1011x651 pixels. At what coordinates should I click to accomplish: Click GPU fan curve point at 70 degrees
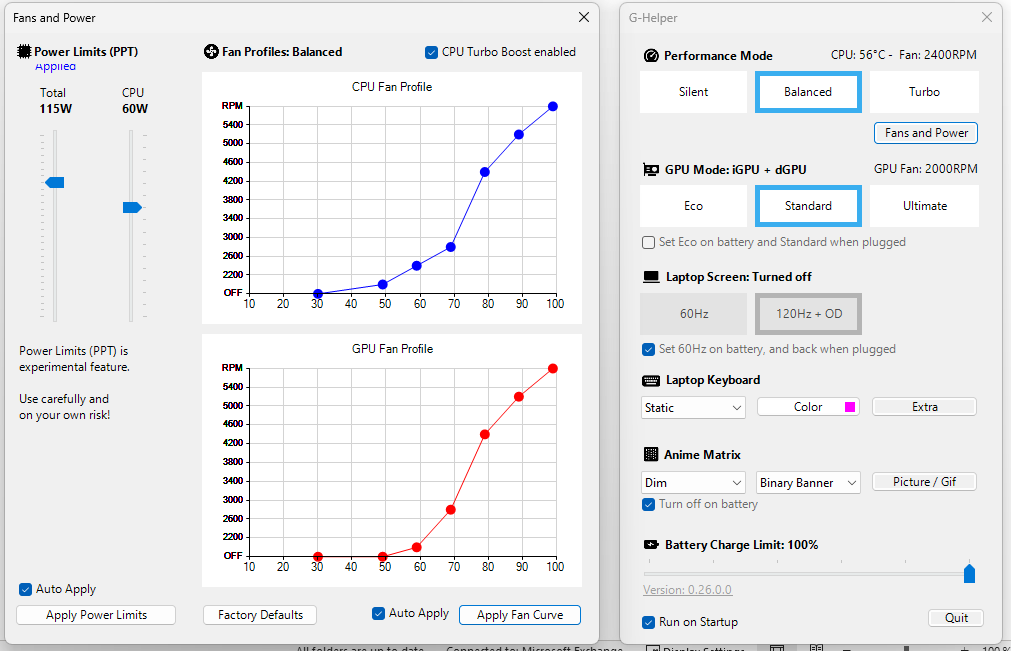pos(451,510)
